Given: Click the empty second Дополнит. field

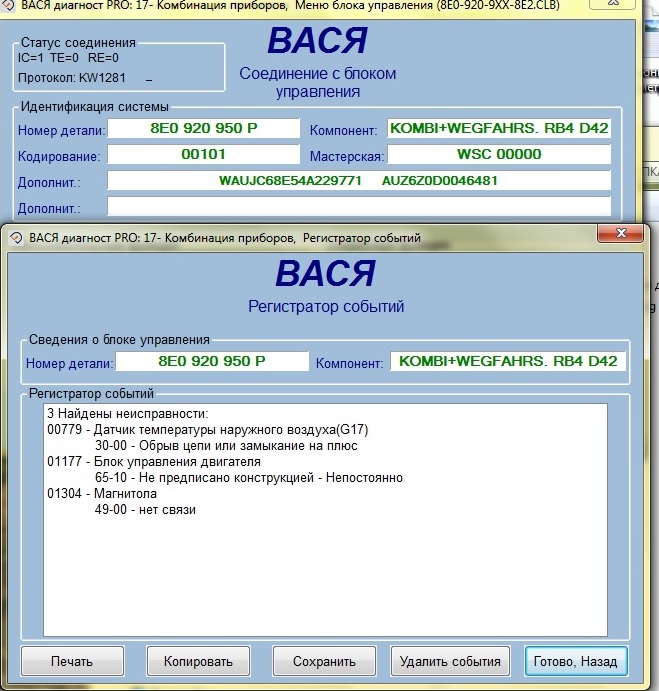Looking at the screenshot, I should pos(359,206).
